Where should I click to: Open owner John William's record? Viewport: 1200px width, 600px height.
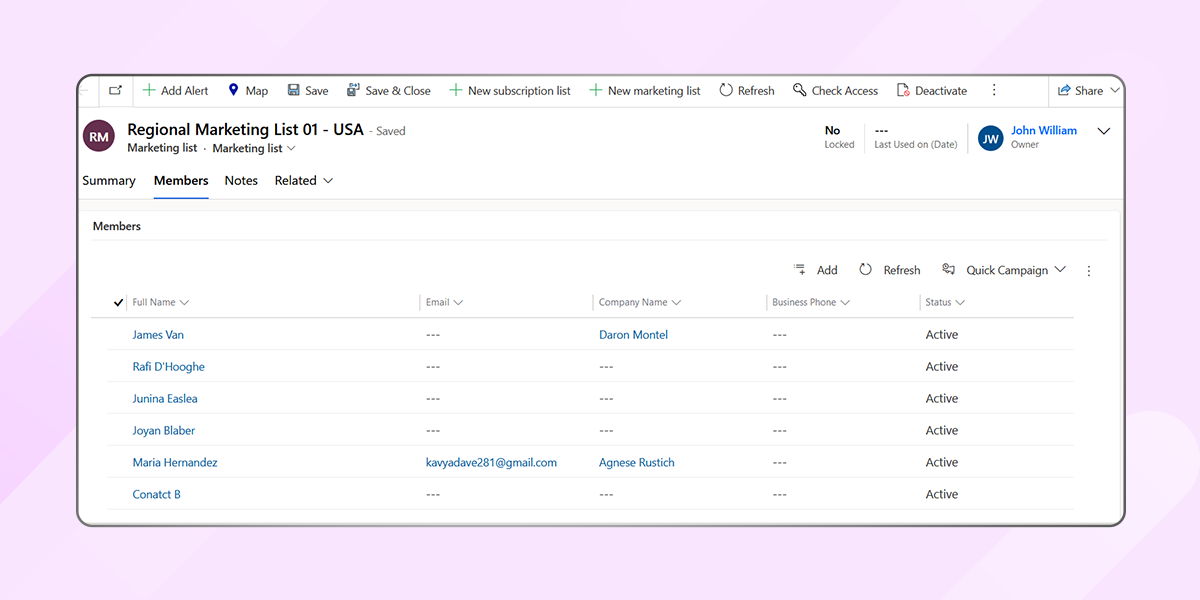click(x=1044, y=130)
